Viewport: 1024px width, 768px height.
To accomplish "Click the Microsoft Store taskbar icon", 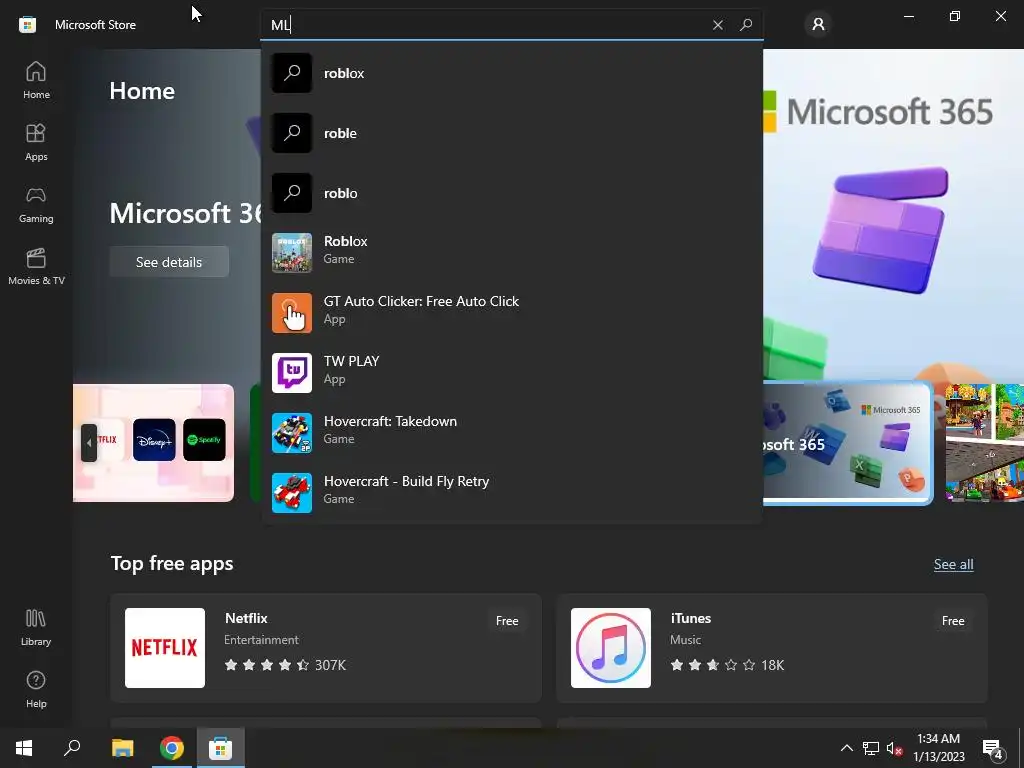I will coord(221,748).
